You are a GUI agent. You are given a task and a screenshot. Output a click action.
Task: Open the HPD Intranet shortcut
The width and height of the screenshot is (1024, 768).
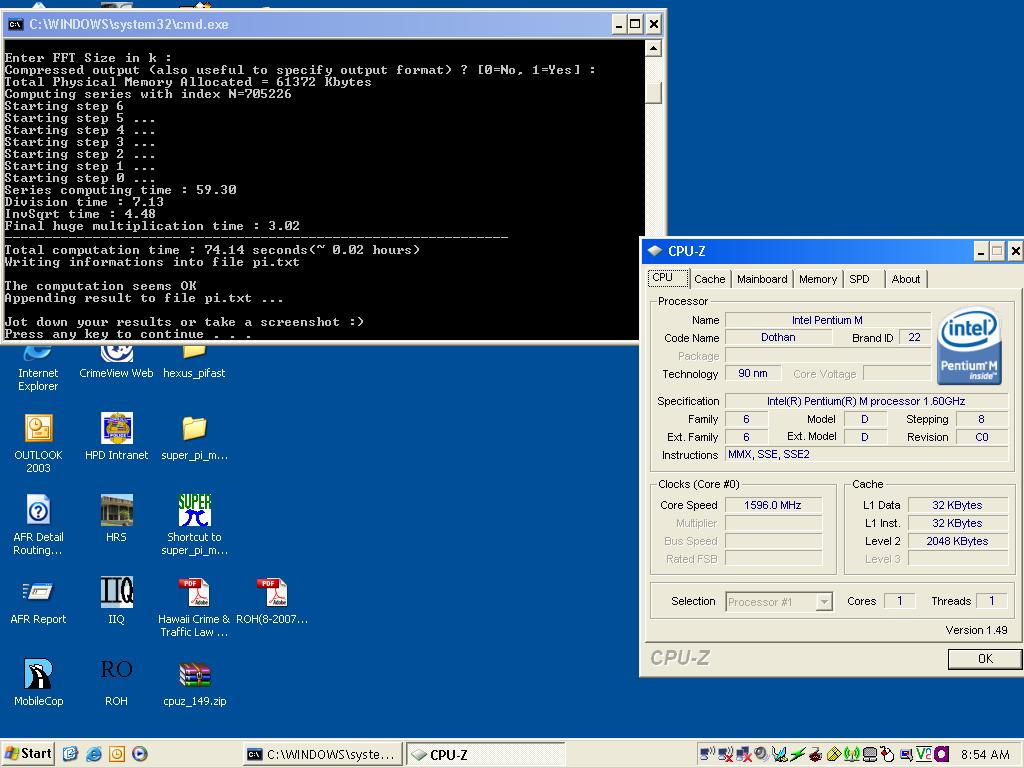116,436
